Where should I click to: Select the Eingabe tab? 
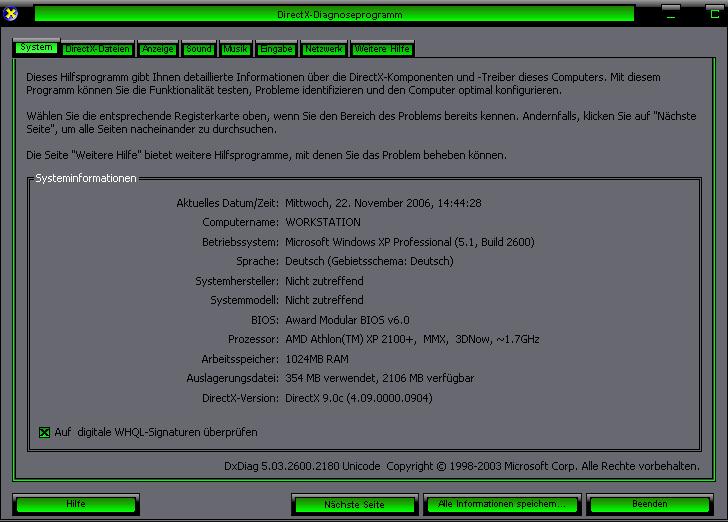pyautogui.click(x=276, y=49)
